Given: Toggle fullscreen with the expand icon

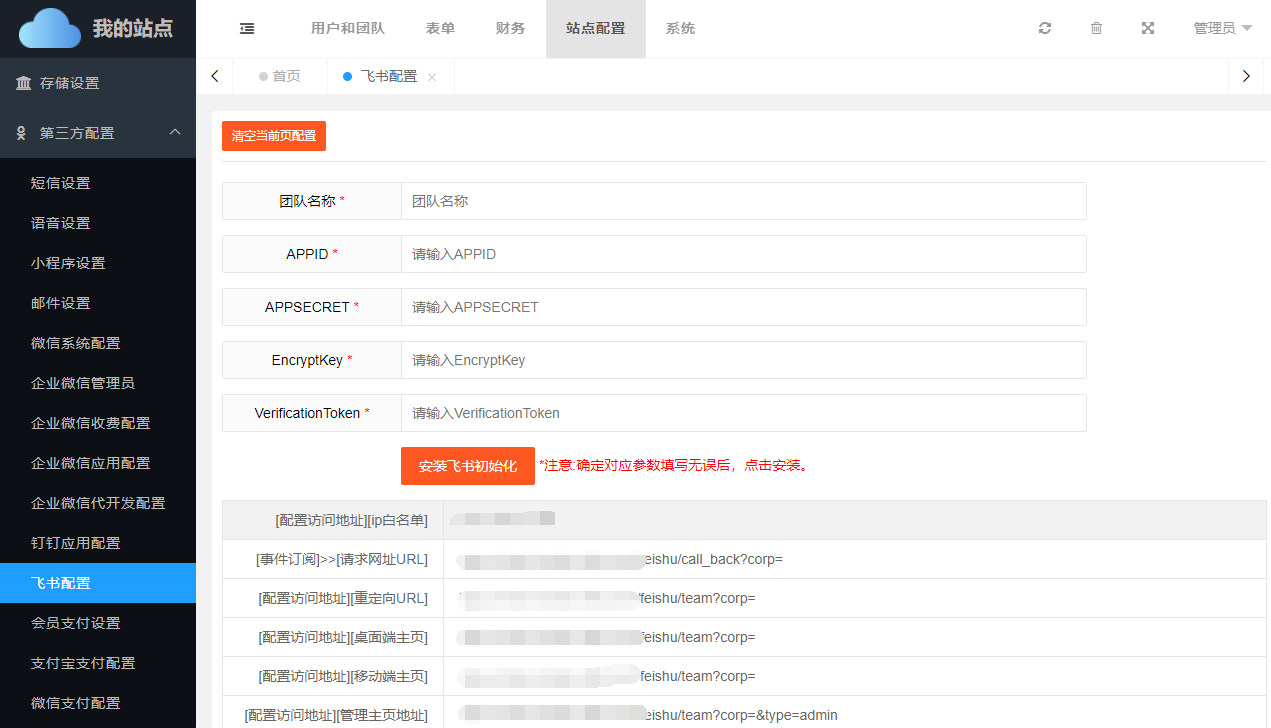Looking at the screenshot, I should (x=1148, y=29).
